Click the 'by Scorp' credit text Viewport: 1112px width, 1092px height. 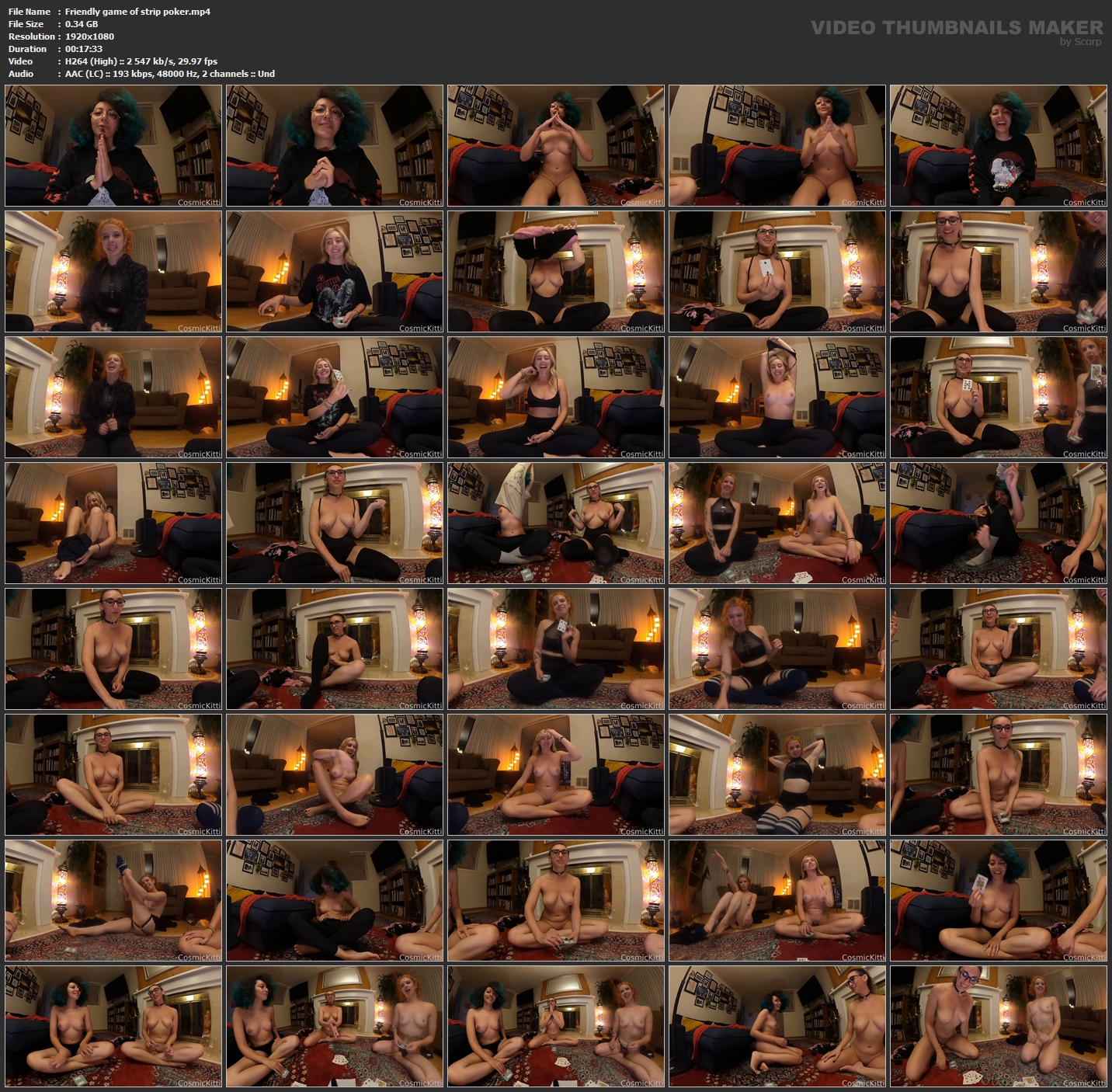pyautogui.click(x=1080, y=42)
